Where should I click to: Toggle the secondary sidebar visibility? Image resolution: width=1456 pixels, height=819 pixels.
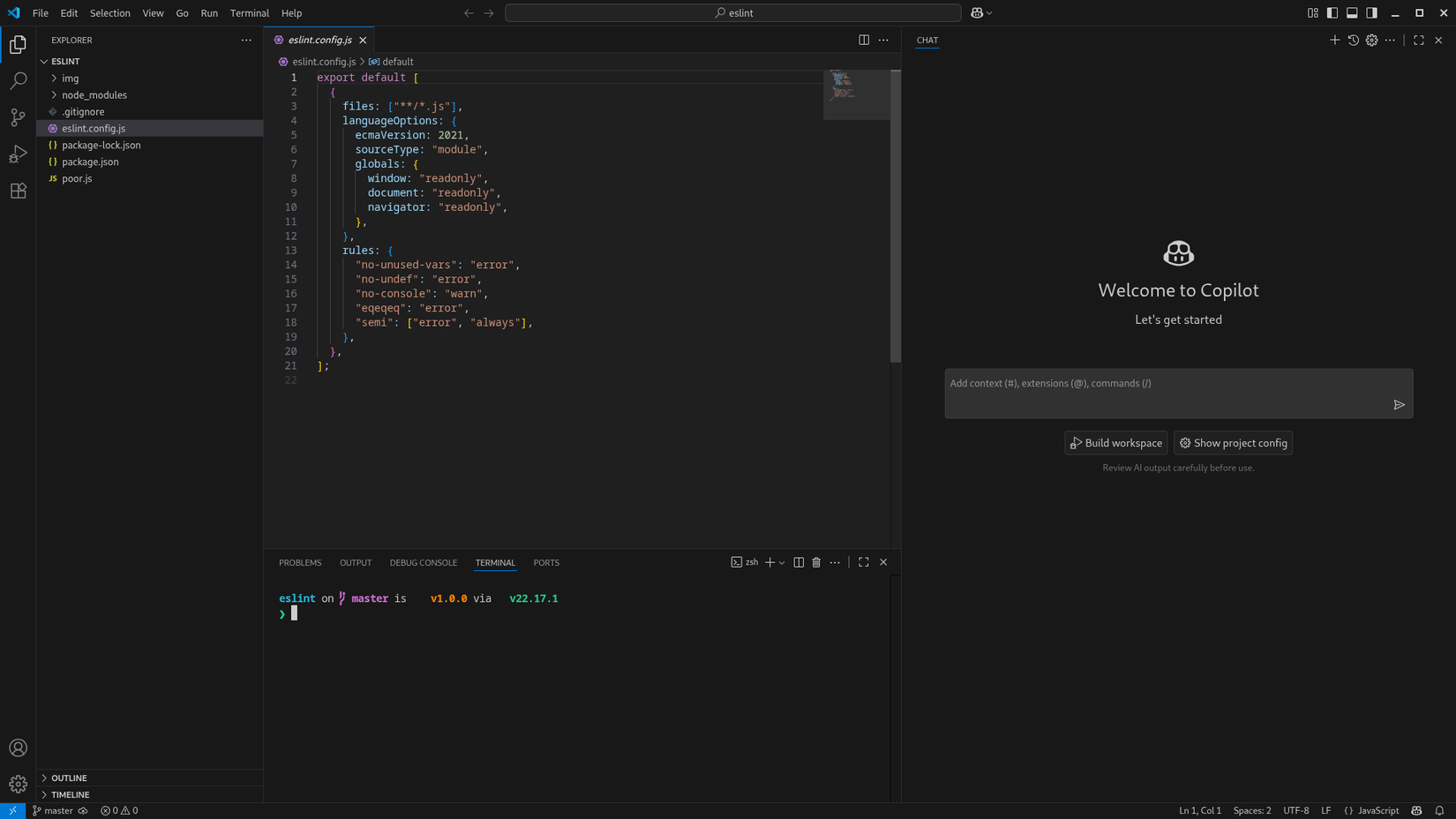click(1370, 12)
